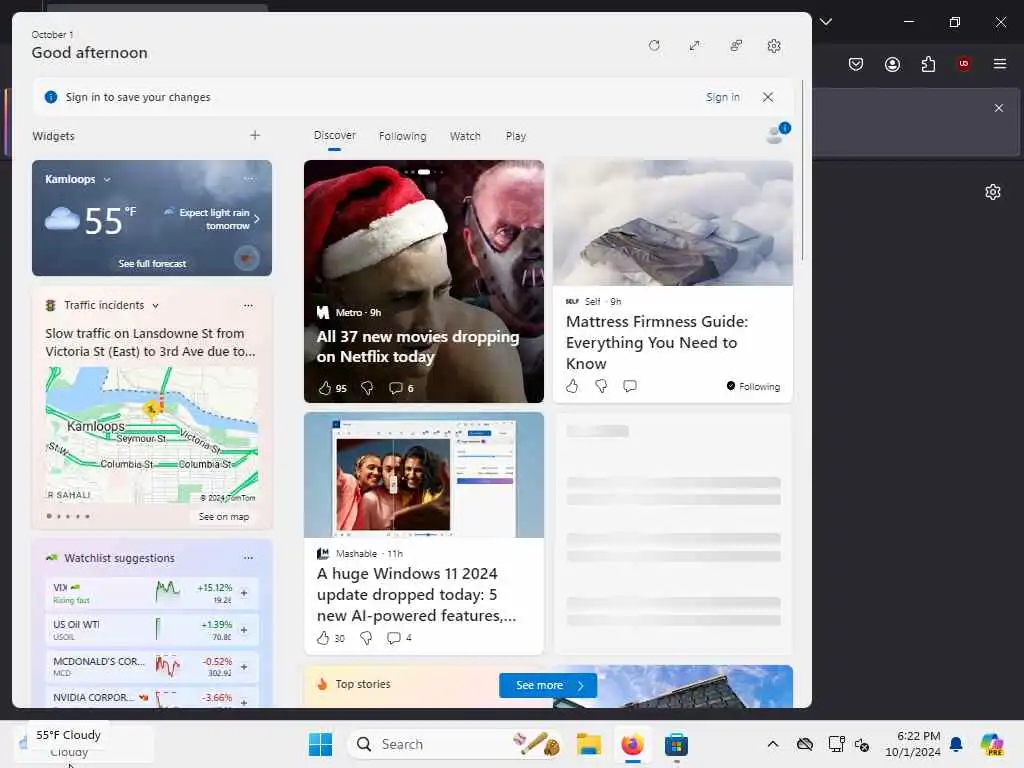Open Firefox list all tabs chevron
The image size is (1024, 768).
[826, 22]
